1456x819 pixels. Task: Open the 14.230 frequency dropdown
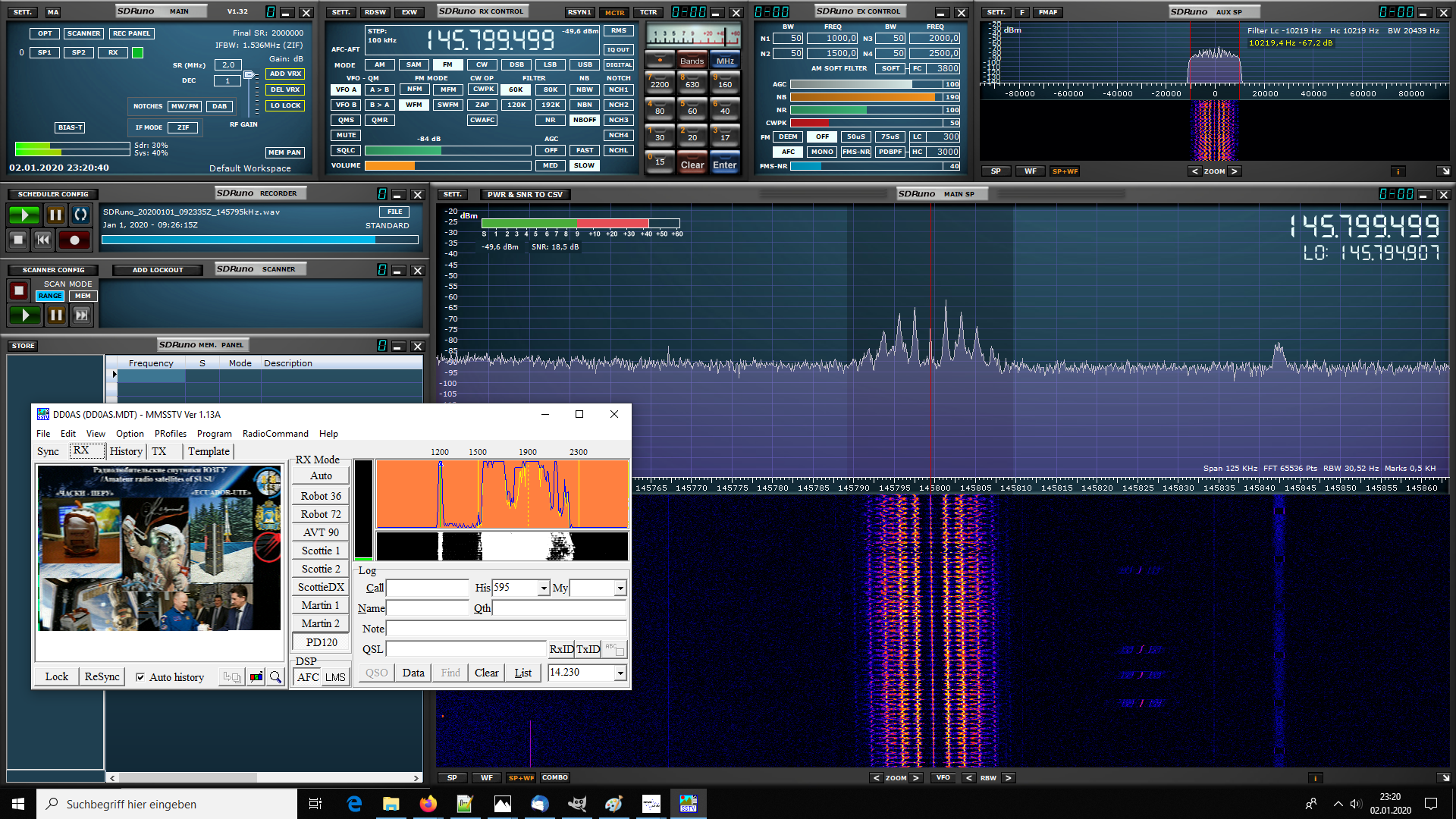tap(620, 673)
